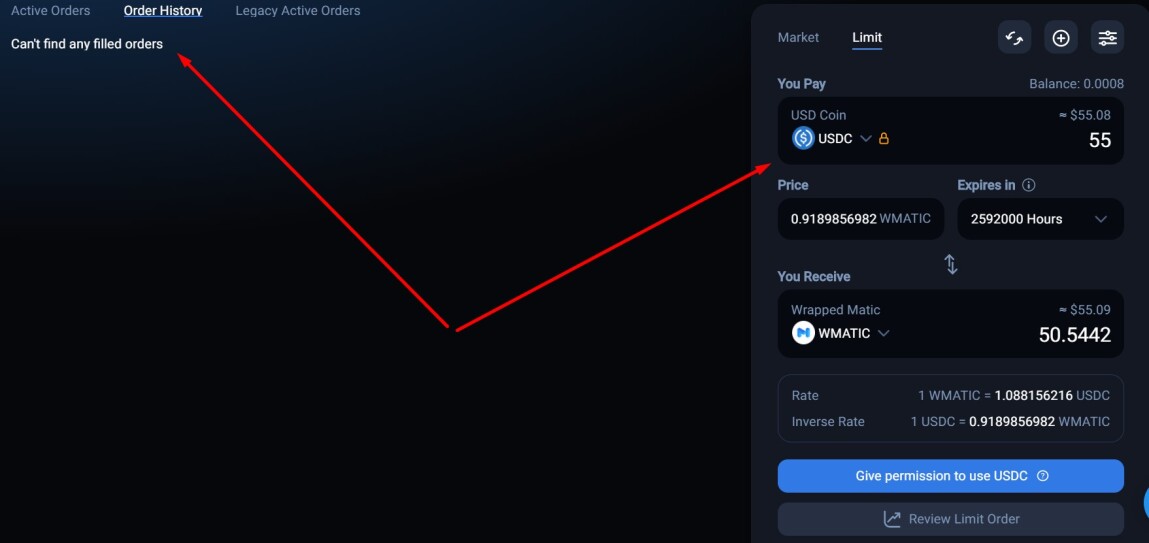
Task: Click the Price input field
Action: [x=860, y=218]
